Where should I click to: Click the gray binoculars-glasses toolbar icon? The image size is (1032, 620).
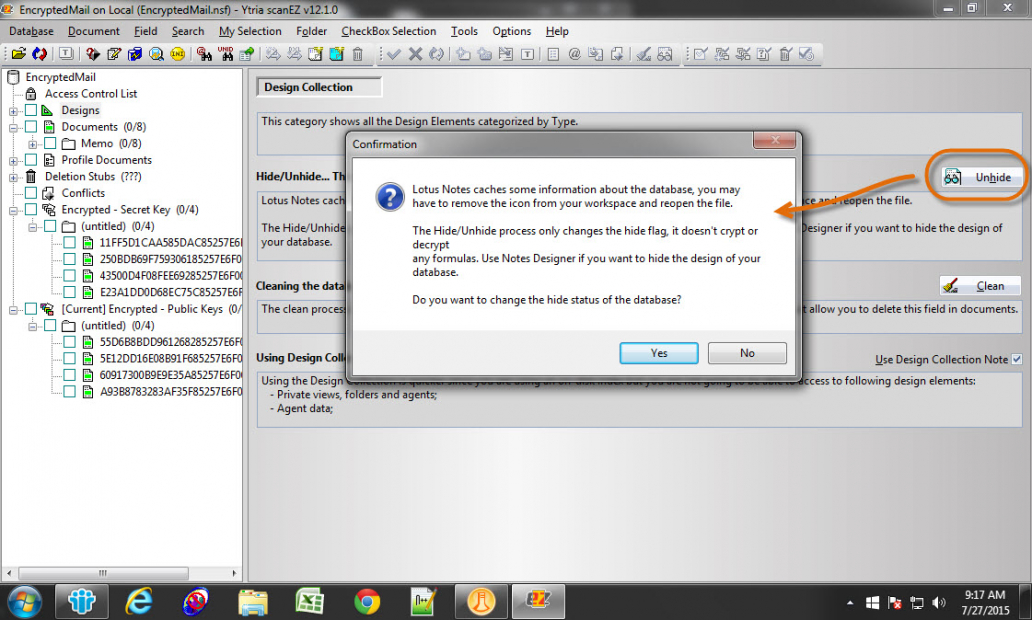(x=665, y=54)
